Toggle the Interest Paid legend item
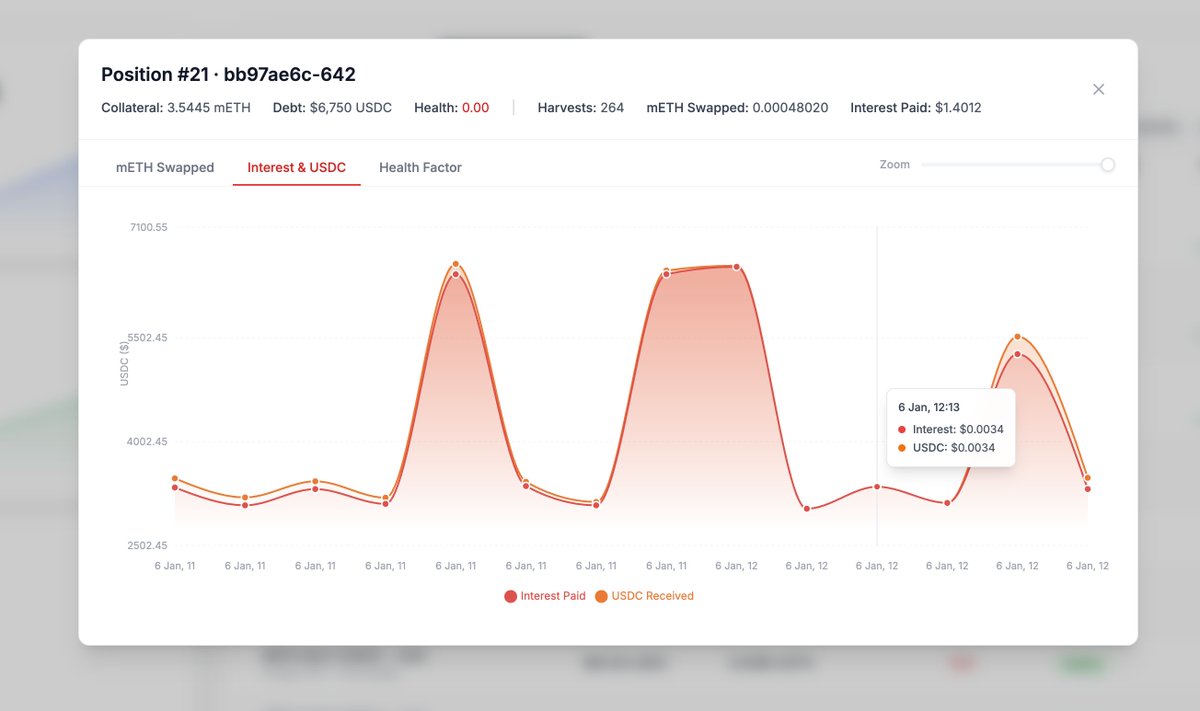The width and height of the screenshot is (1200, 711). (545, 596)
